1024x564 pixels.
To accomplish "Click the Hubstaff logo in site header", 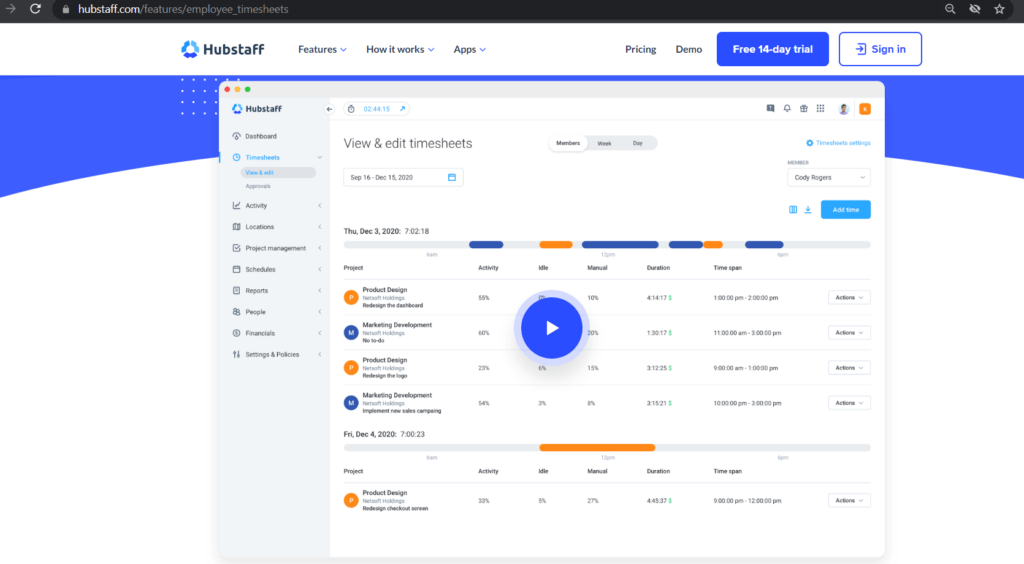I will pos(223,49).
